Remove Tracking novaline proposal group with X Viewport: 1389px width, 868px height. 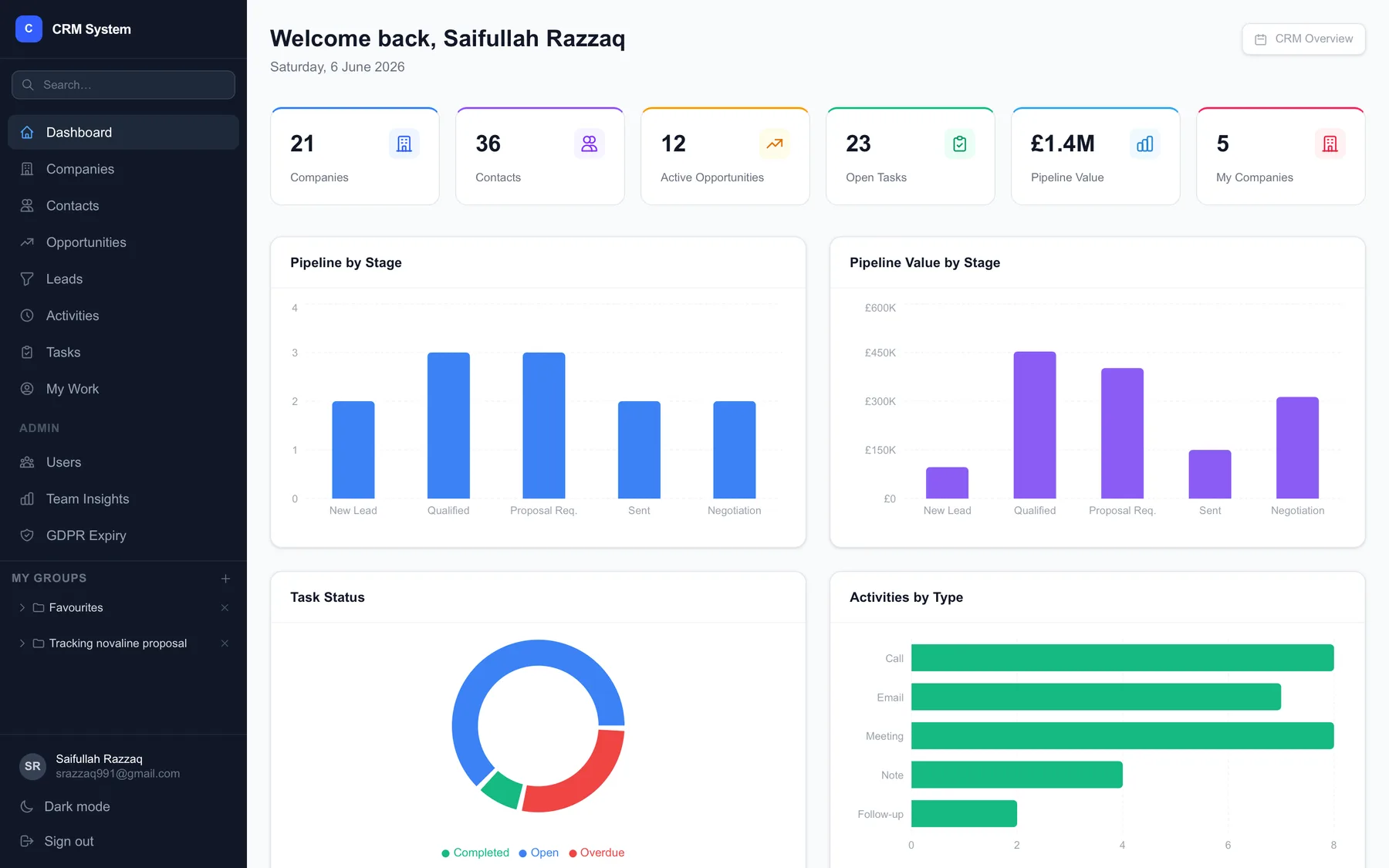click(225, 643)
